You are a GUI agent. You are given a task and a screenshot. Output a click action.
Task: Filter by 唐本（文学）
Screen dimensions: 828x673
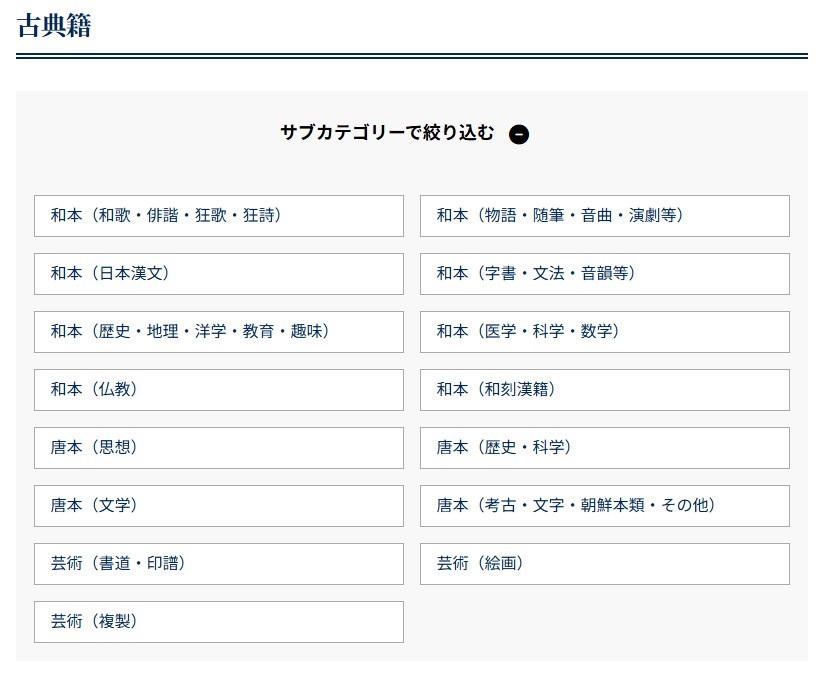(x=218, y=506)
